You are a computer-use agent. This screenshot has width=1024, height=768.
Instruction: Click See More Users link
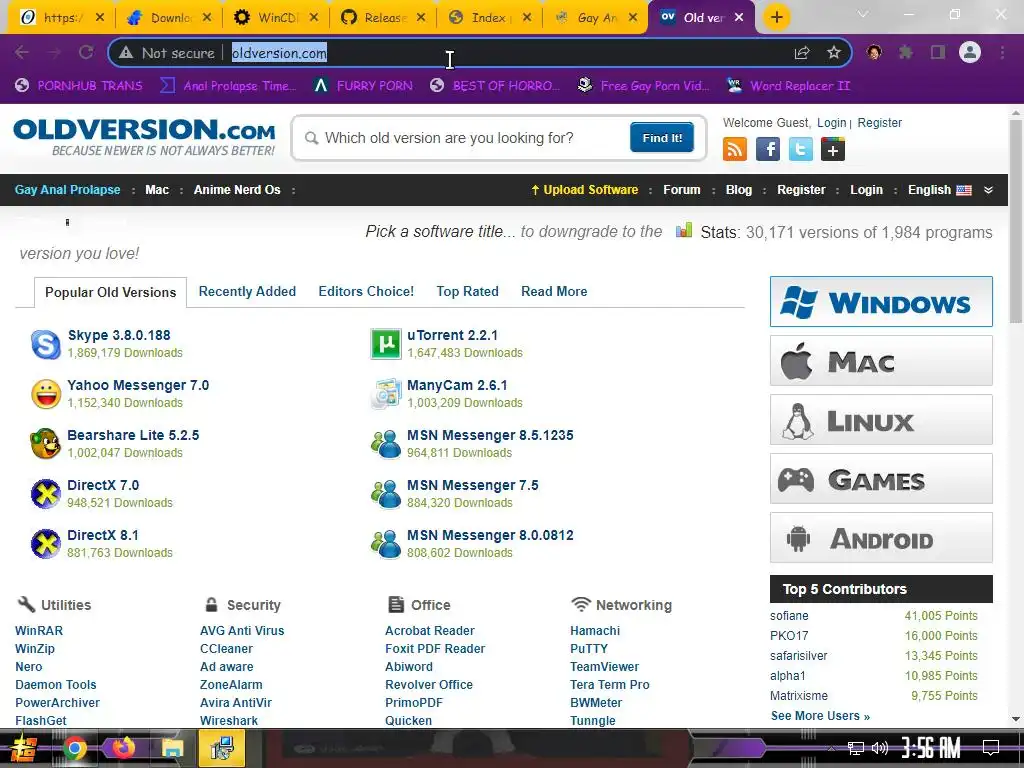tap(820, 716)
